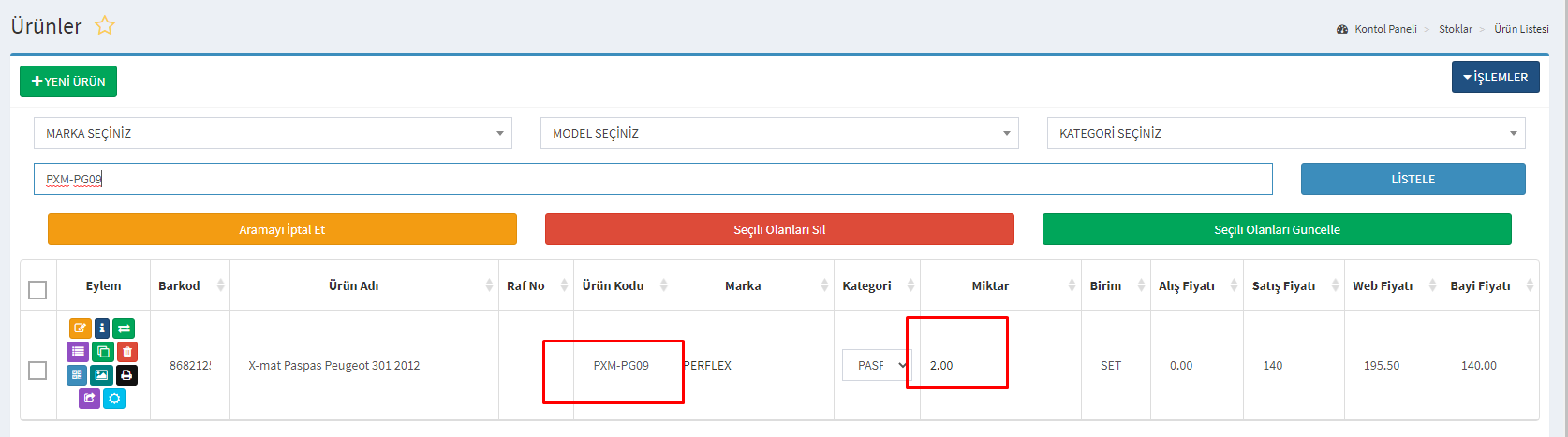Viewport: 1568px width, 437px height.
Task: Click the orange edit product icon
Action: 80,328
